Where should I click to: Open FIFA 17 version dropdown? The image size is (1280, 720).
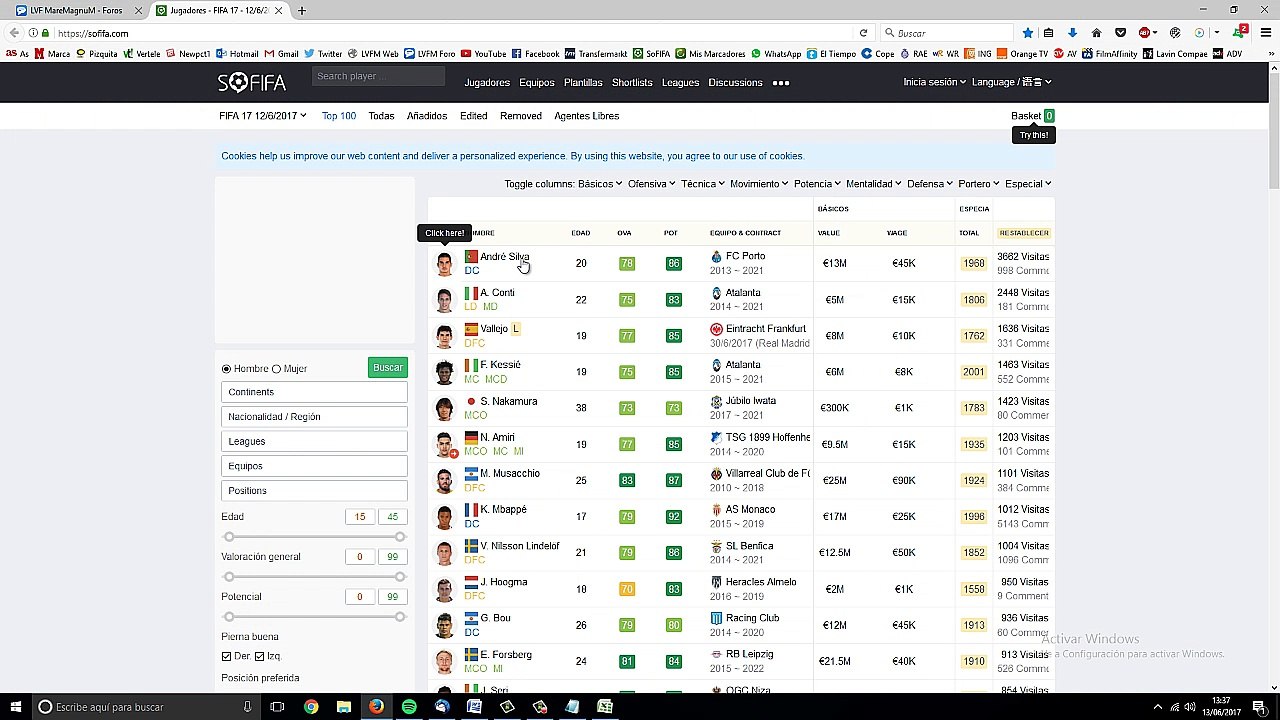pos(263,116)
